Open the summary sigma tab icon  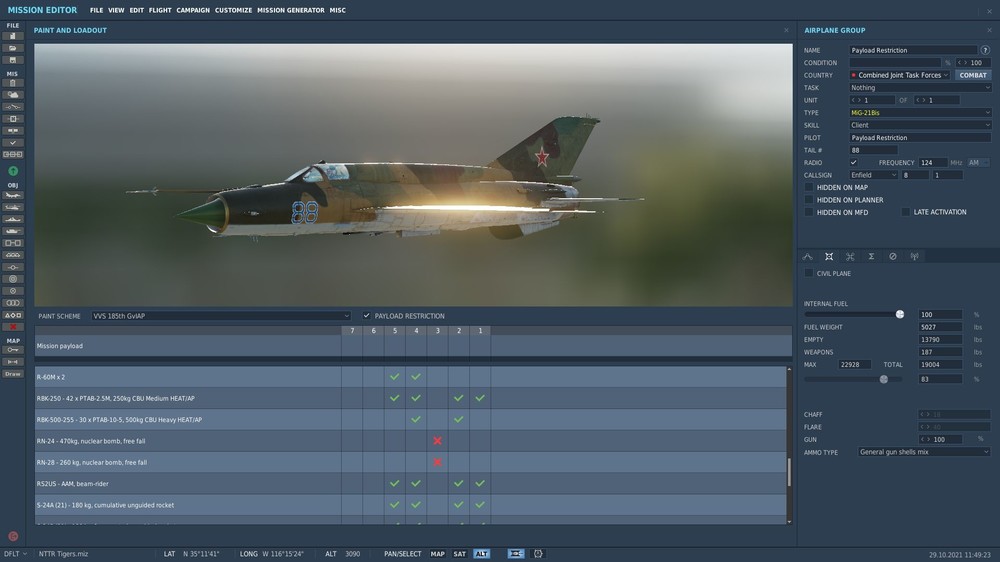871,256
